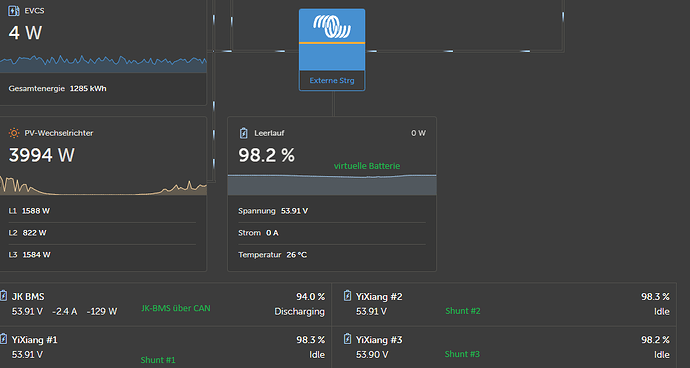Click the Gesamtenergie 1285 kWh value

pos(88,88)
